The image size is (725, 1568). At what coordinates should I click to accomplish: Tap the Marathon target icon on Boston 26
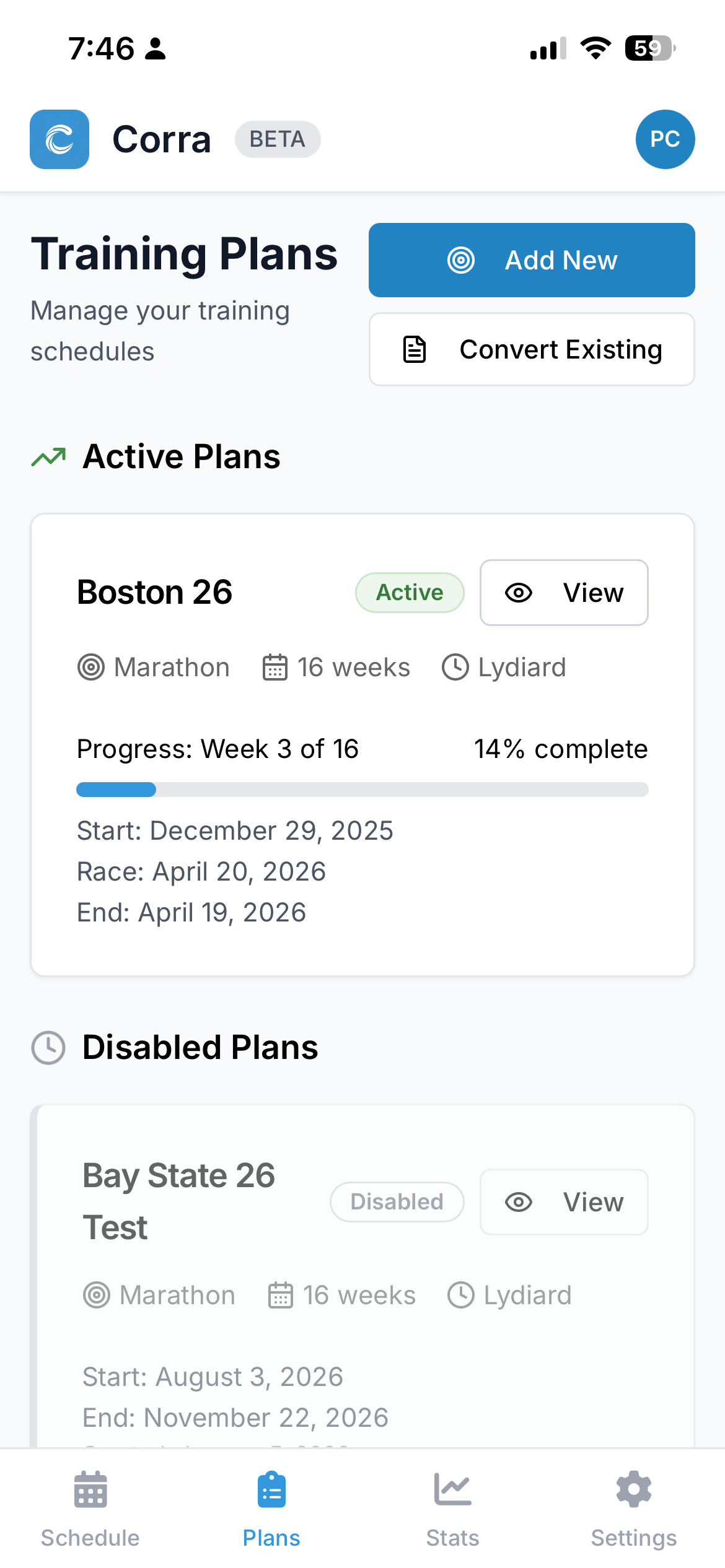90,668
